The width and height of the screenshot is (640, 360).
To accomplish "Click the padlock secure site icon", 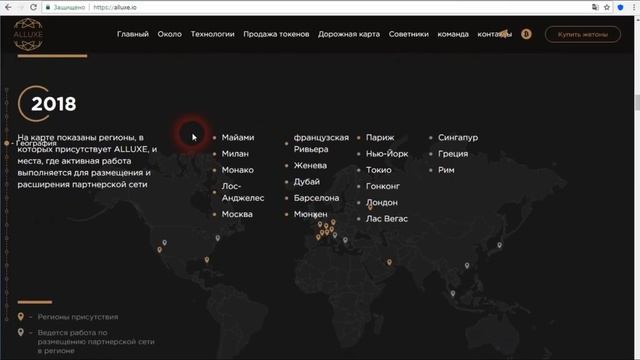I will [x=48, y=7].
